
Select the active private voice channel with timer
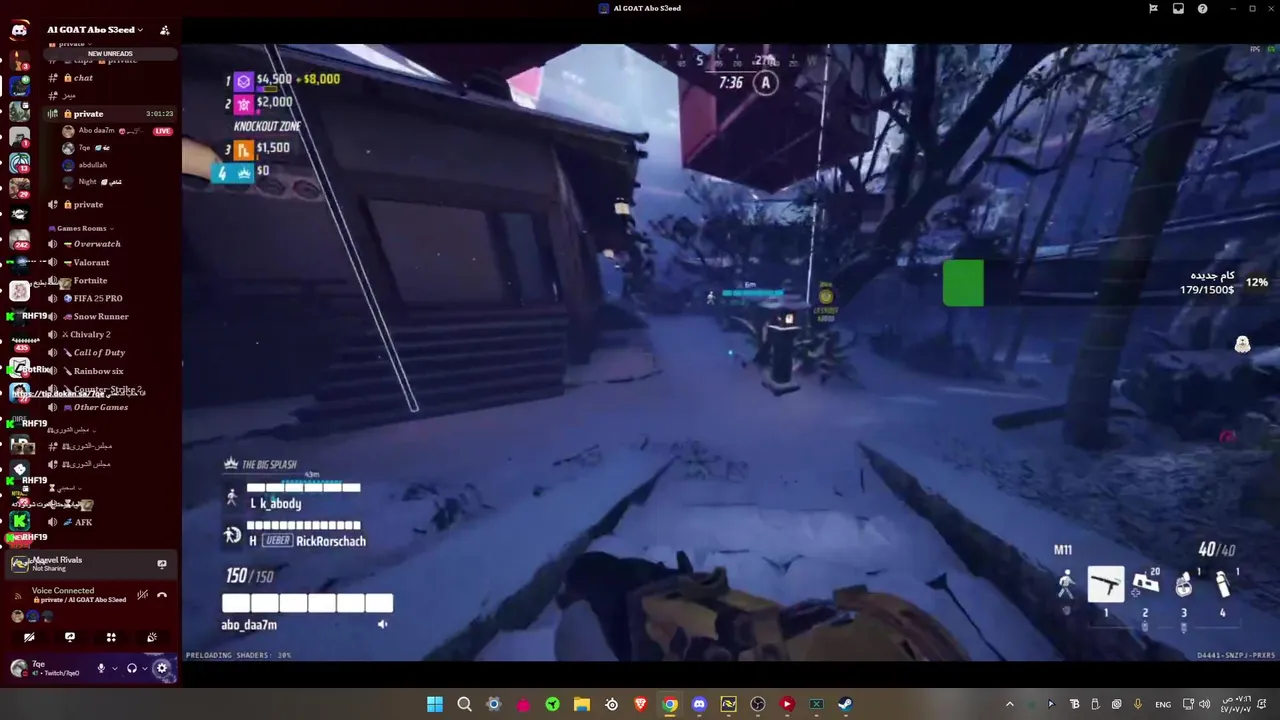tap(110, 113)
